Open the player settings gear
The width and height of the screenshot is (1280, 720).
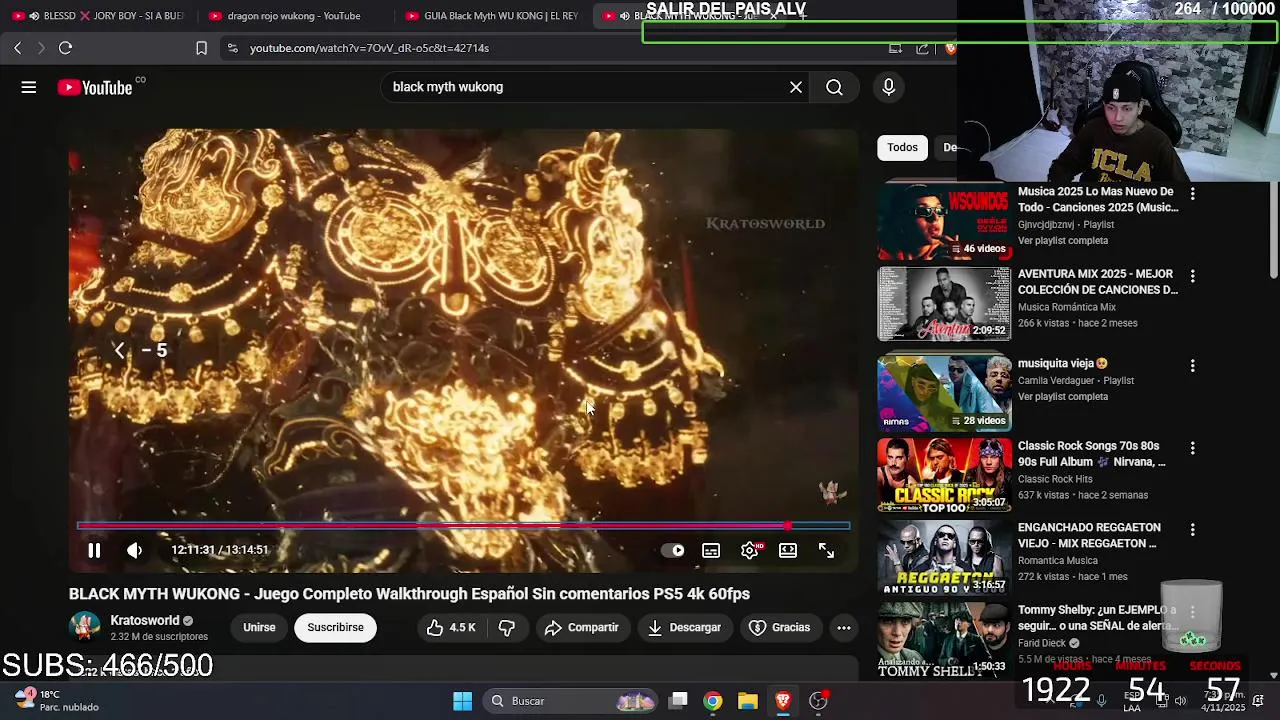750,550
